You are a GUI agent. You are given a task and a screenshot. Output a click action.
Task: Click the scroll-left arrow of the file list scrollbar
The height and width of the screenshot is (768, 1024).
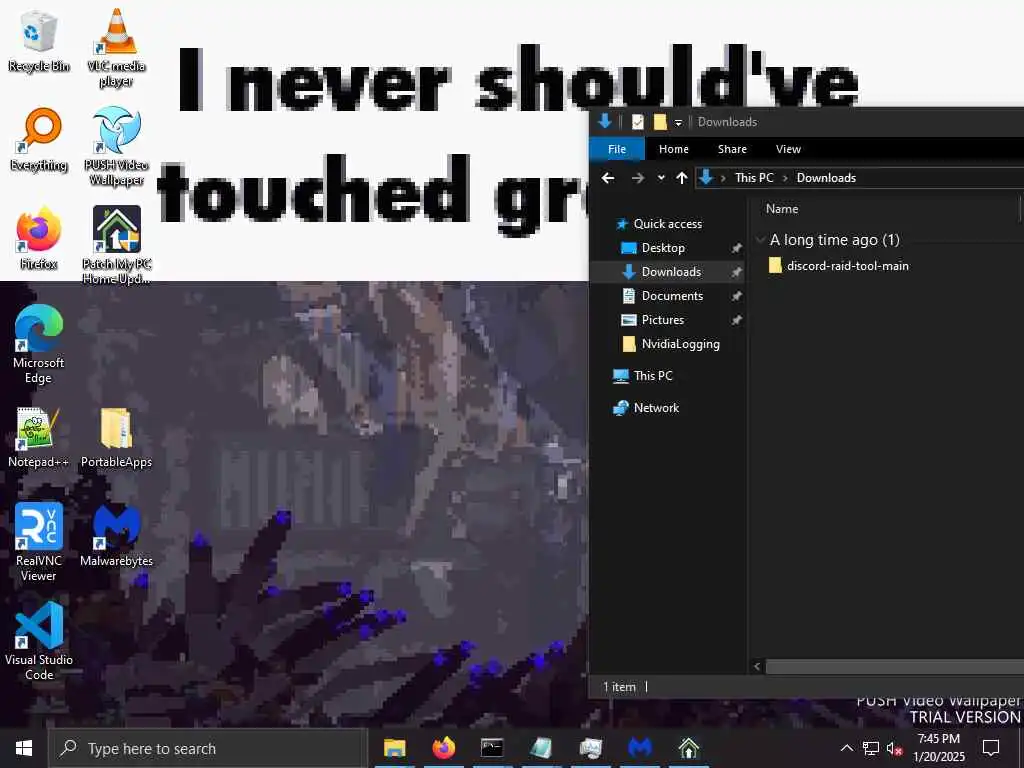[x=757, y=667]
